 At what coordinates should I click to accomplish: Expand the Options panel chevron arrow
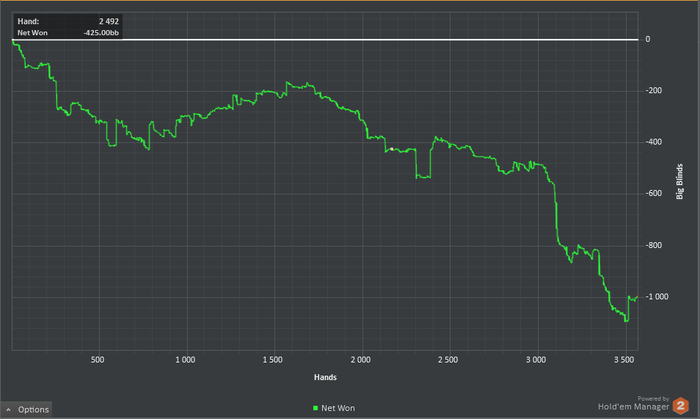click(8, 410)
